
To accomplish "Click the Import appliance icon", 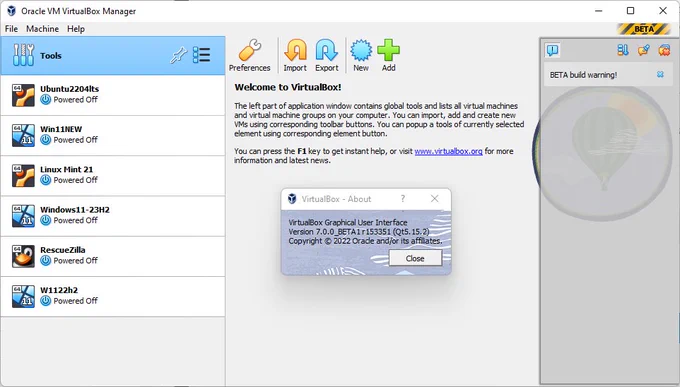I will pyautogui.click(x=295, y=56).
